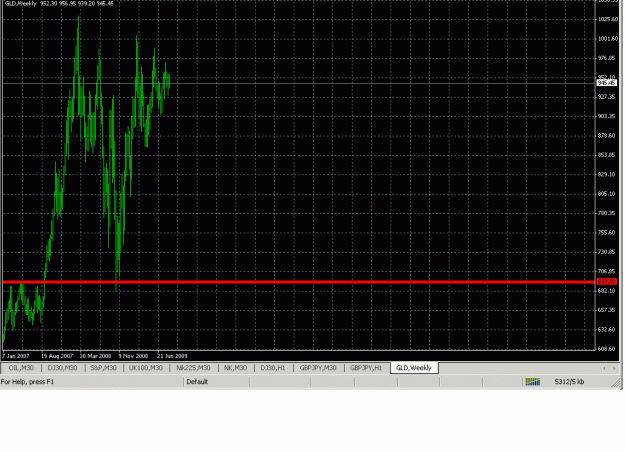This screenshot has height=452, width=625.
Task: Click the 1025.60 price scale value
Action: coord(608,20)
